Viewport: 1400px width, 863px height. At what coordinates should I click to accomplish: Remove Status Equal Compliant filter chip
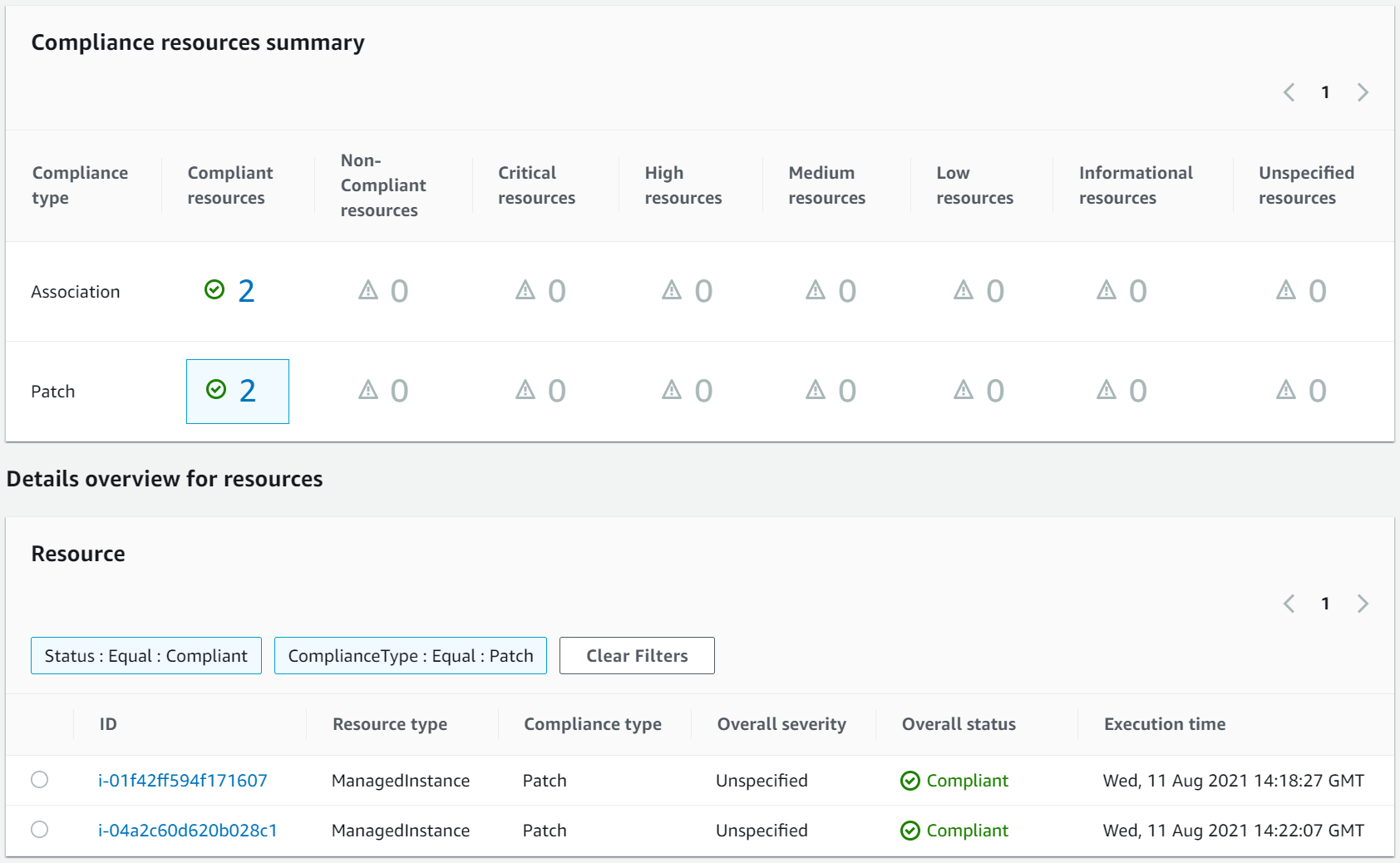pyautogui.click(x=146, y=655)
